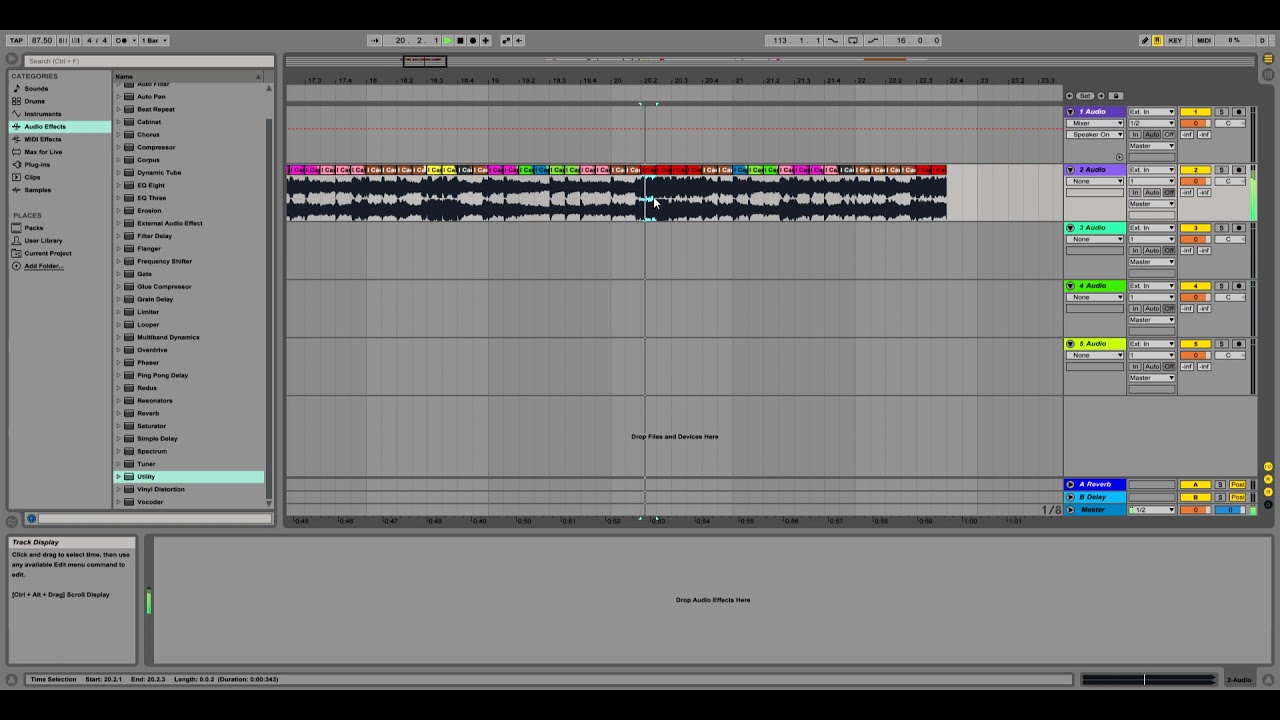Viewport: 1280px width, 720px height.
Task: Expand the Utility device folder
Action: click(118, 477)
